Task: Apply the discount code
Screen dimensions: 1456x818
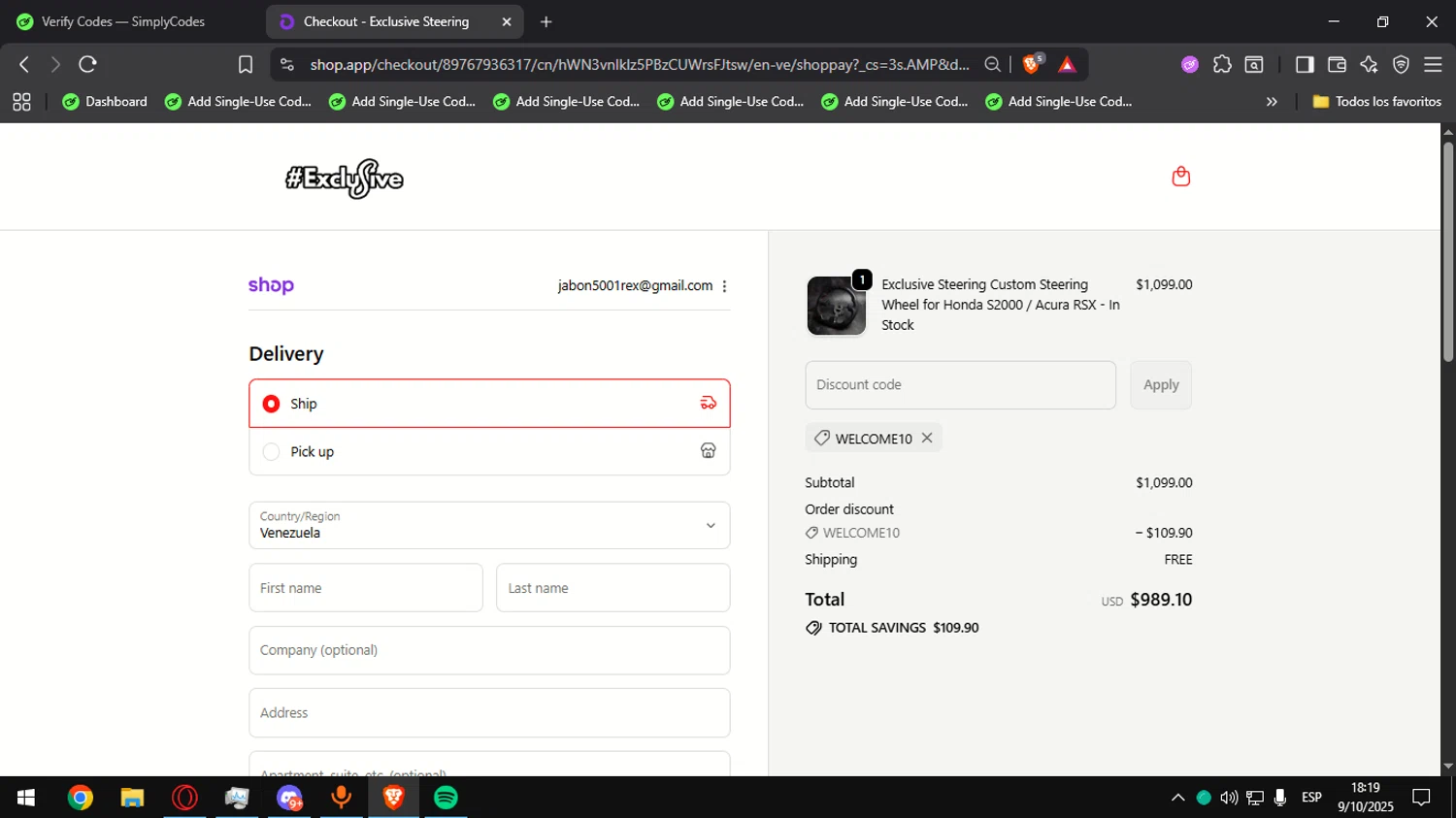Action: (x=1161, y=385)
